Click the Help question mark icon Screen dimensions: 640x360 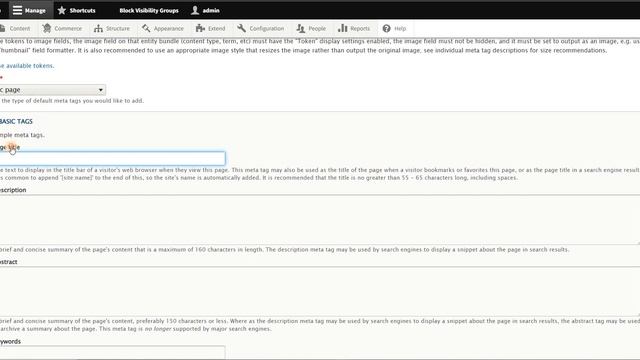tap(387, 28)
